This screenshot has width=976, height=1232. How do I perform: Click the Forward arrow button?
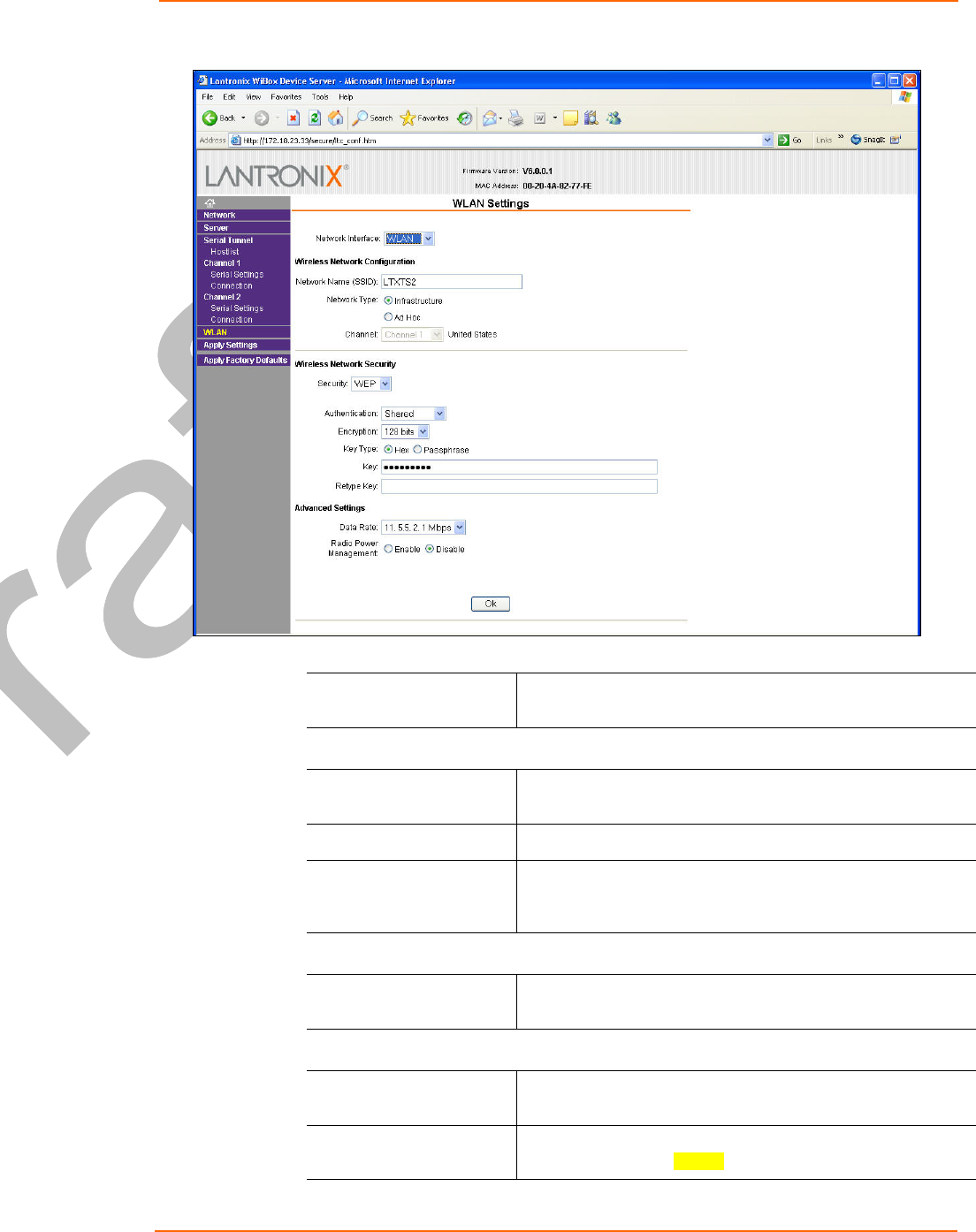point(262,118)
